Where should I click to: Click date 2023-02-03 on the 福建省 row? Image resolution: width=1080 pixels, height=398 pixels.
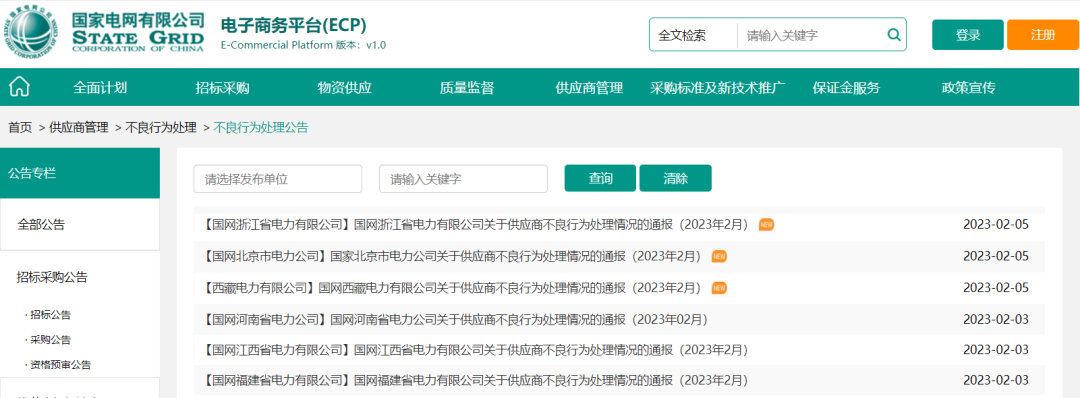click(996, 380)
